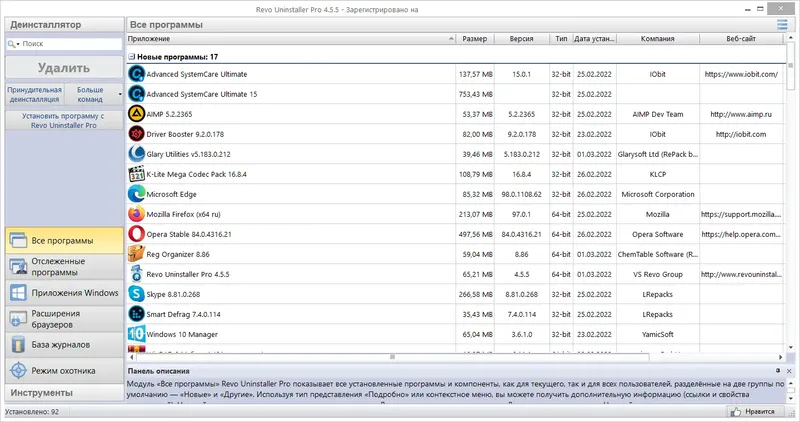Click the Opera Software company cell
Viewport: 800px width, 422px height.
click(658, 234)
